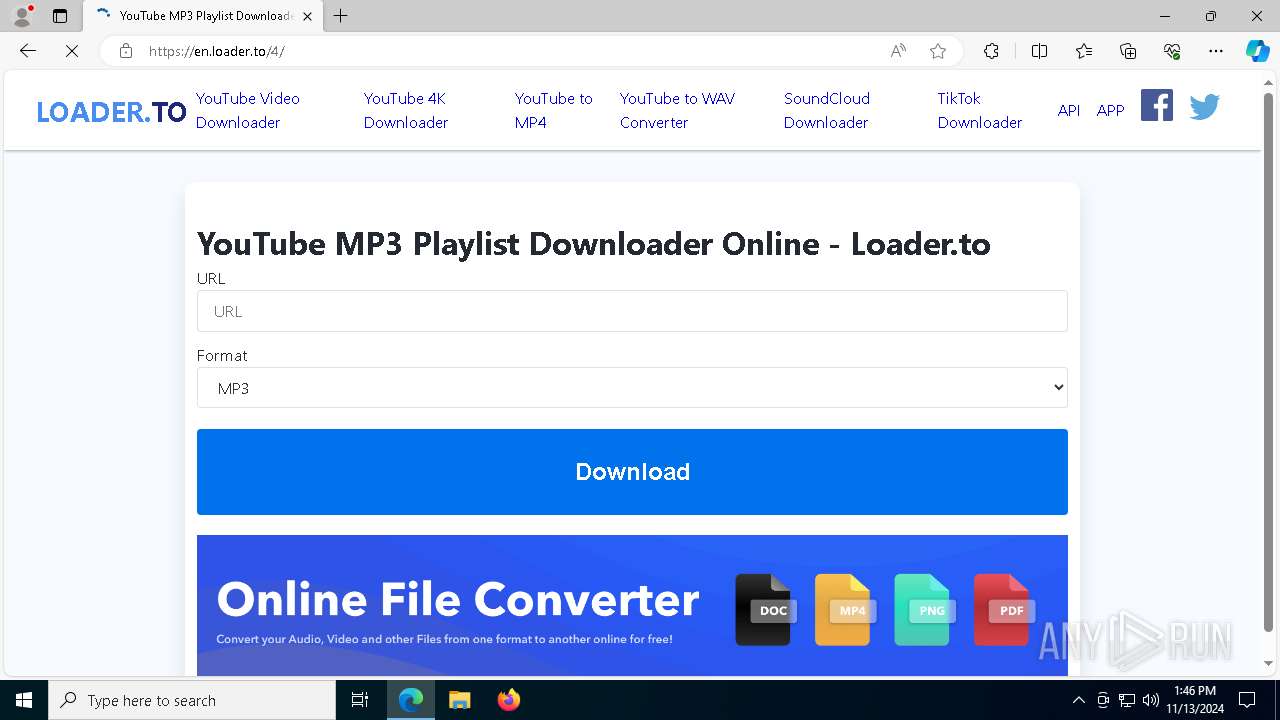
Task: Open Task View on taskbar
Action: [360, 700]
